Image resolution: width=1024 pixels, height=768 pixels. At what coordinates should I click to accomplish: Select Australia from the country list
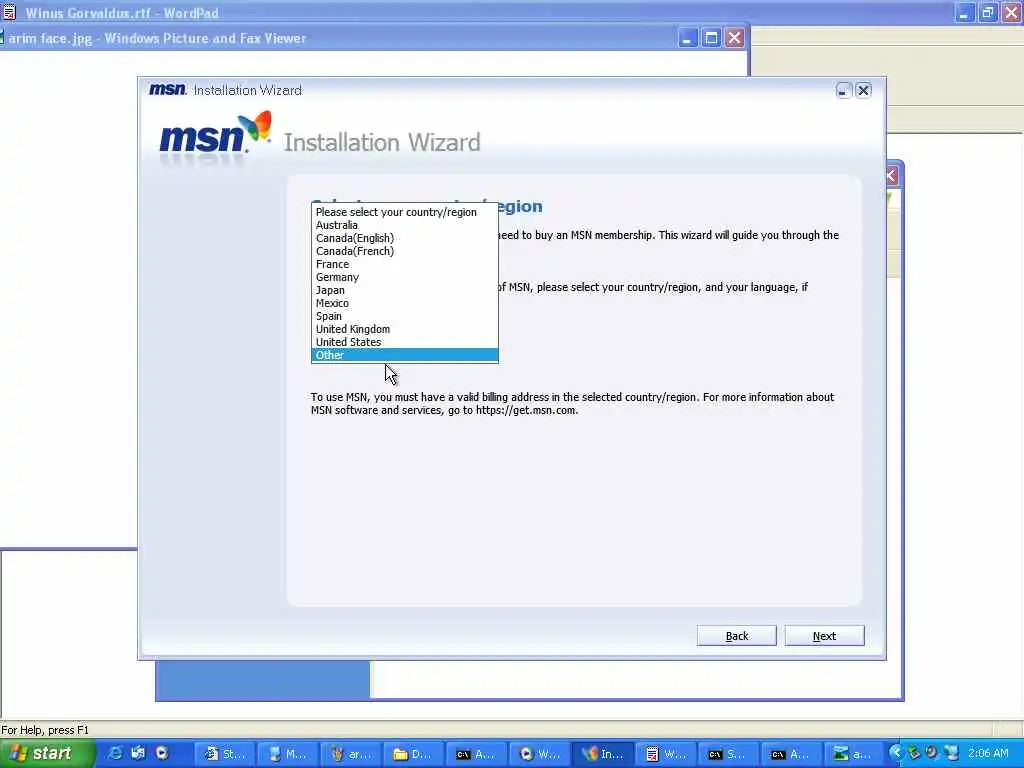point(404,225)
